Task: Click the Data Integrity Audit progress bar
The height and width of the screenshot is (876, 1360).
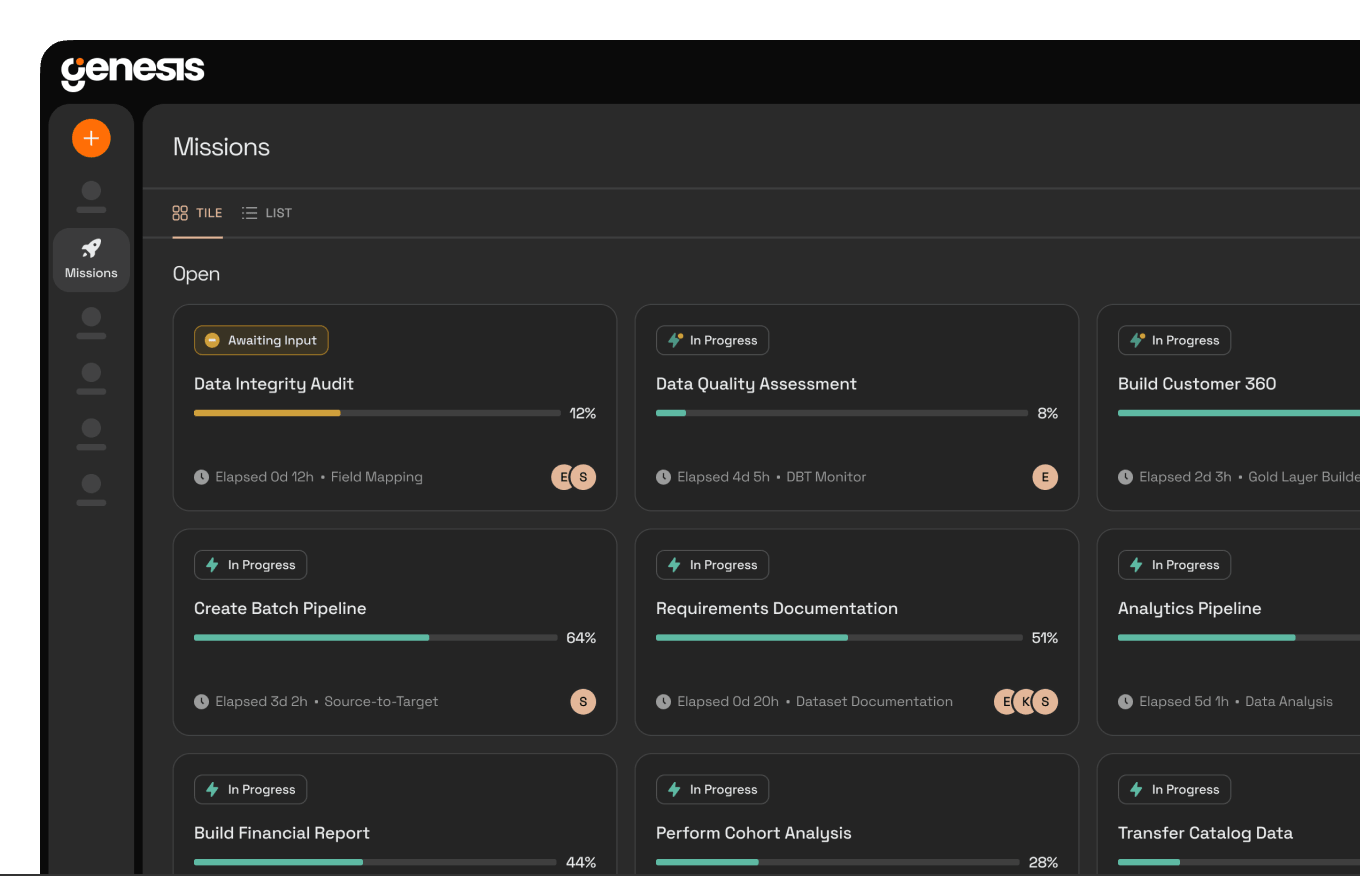Action: point(377,413)
